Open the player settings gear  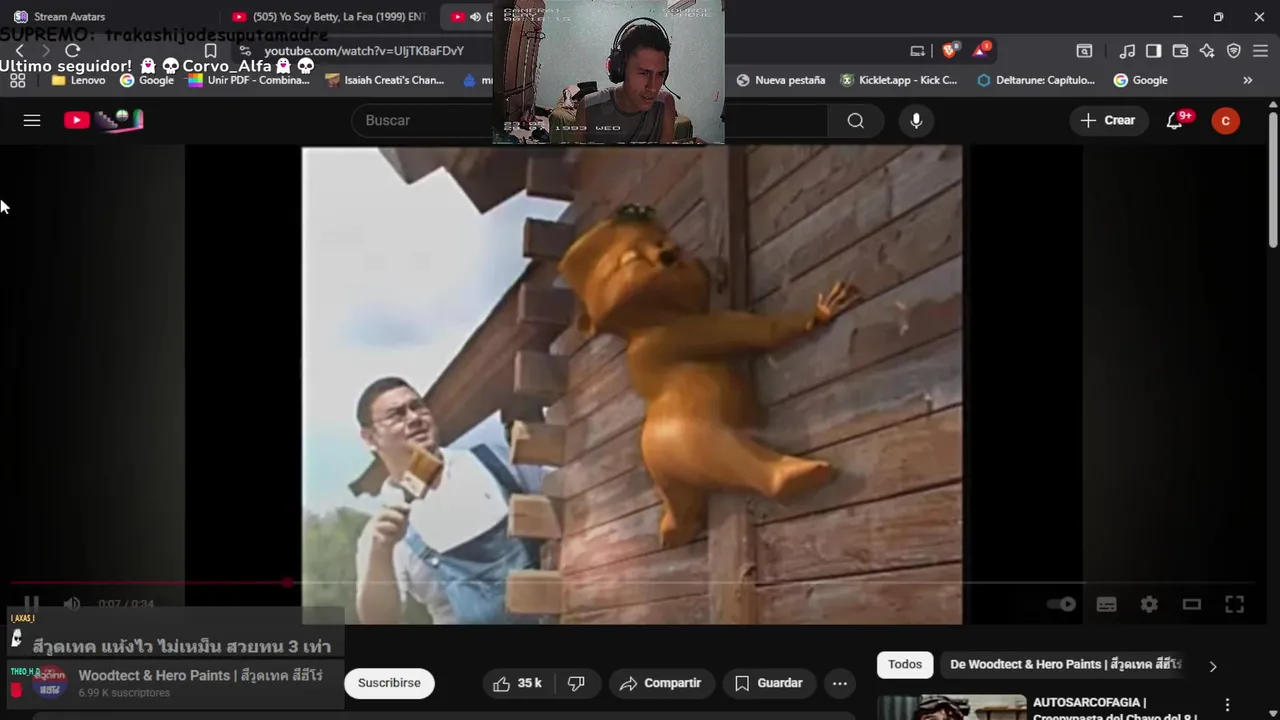[1149, 604]
